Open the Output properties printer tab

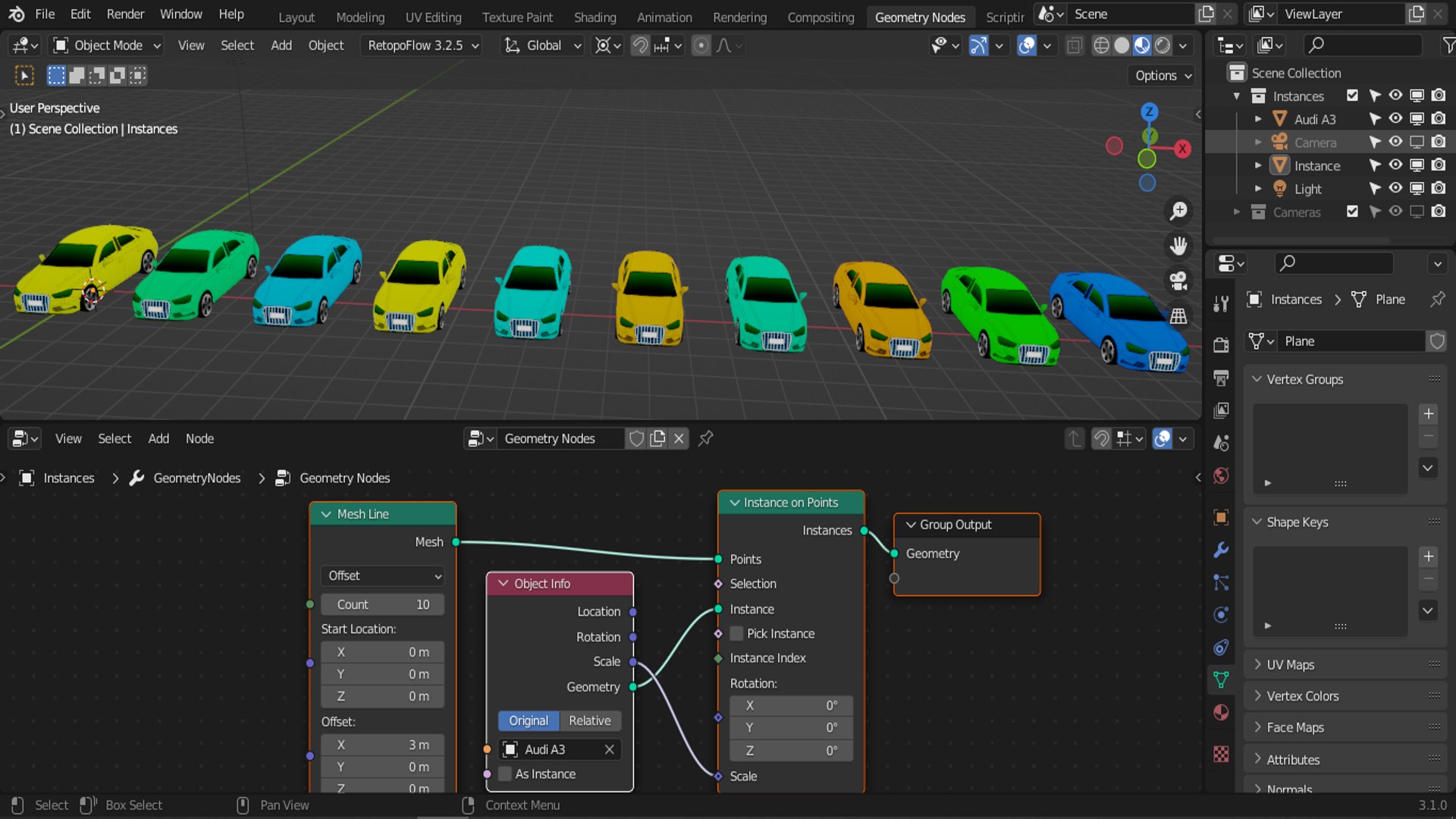coord(1221,378)
